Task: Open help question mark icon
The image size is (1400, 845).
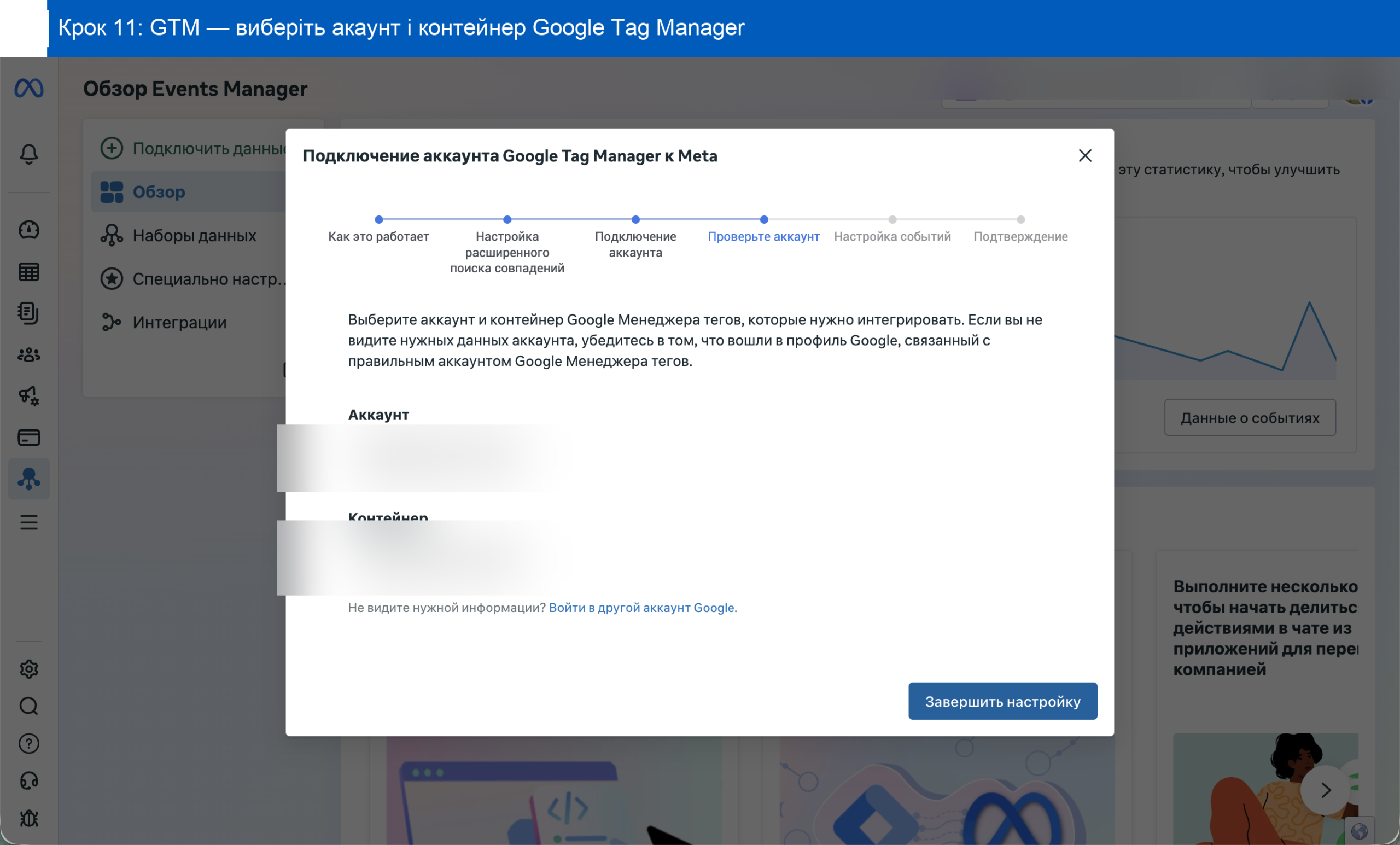Action: [x=29, y=744]
